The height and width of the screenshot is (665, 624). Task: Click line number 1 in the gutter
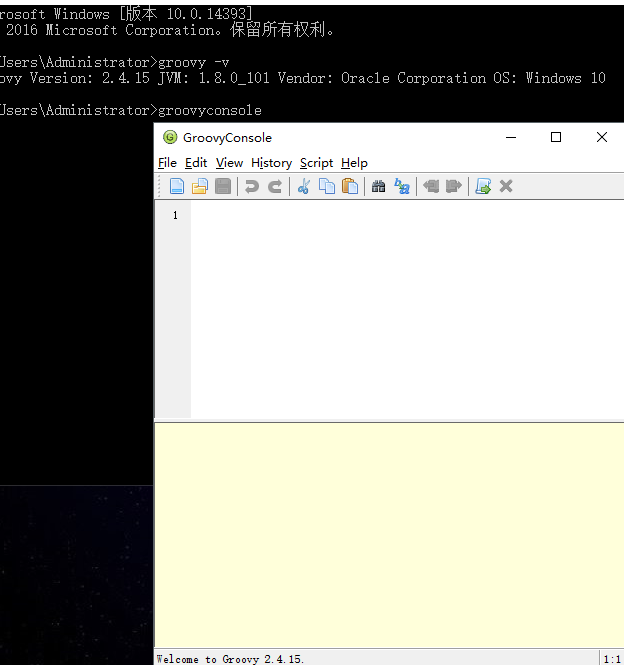point(175,215)
